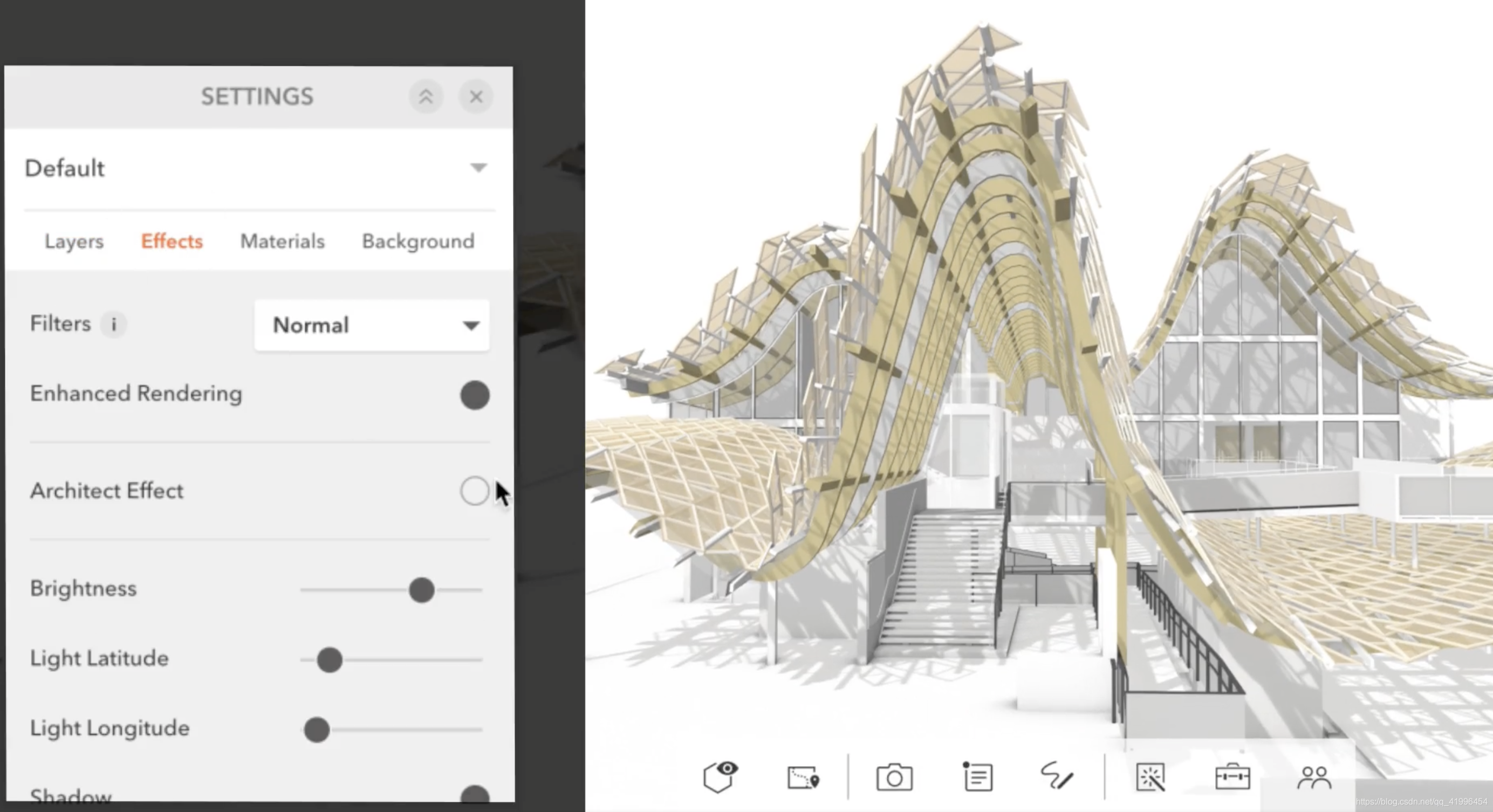
Task: Open the Background tab
Action: coord(418,241)
